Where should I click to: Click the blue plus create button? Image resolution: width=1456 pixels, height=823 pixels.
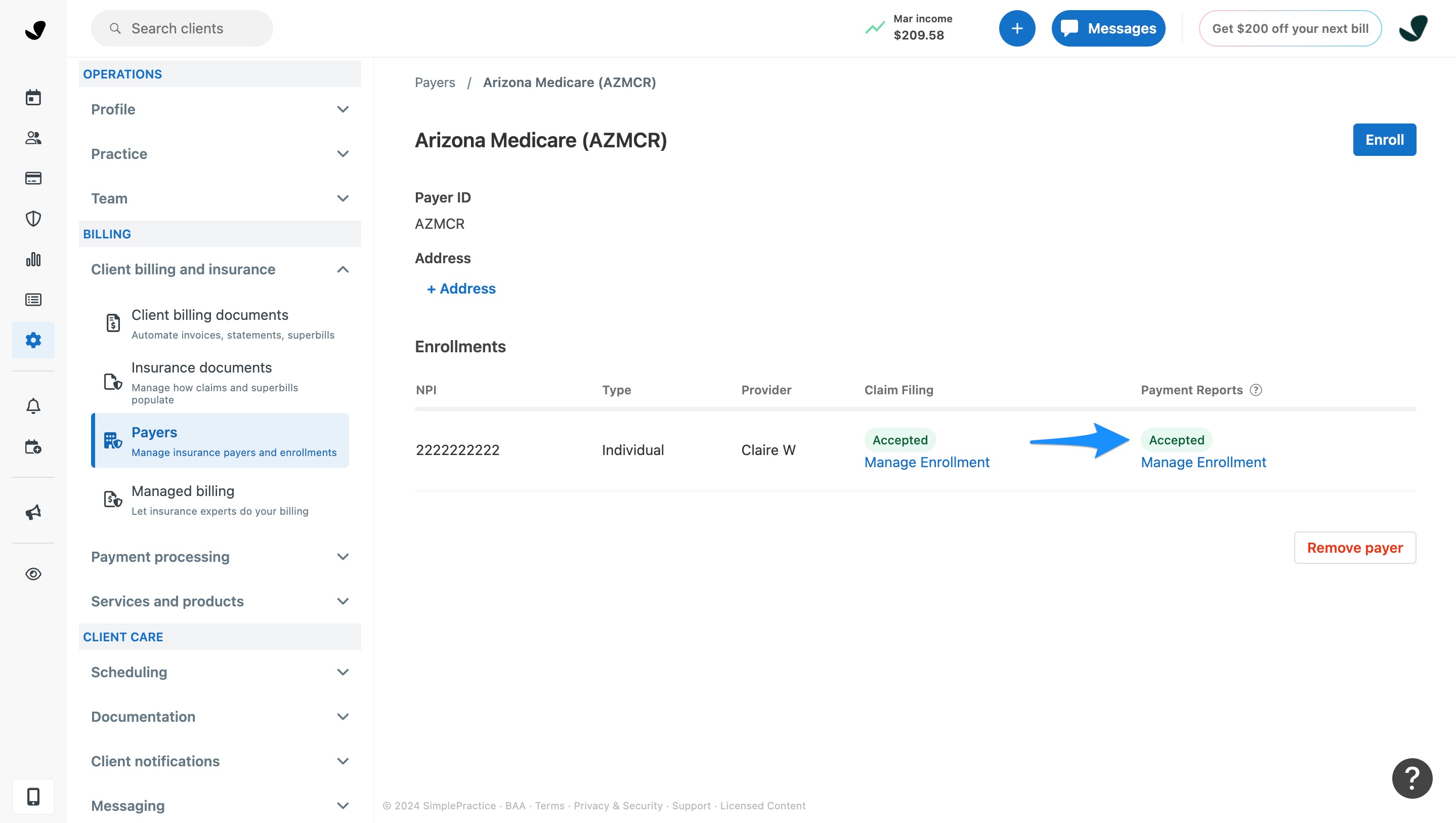(1017, 28)
